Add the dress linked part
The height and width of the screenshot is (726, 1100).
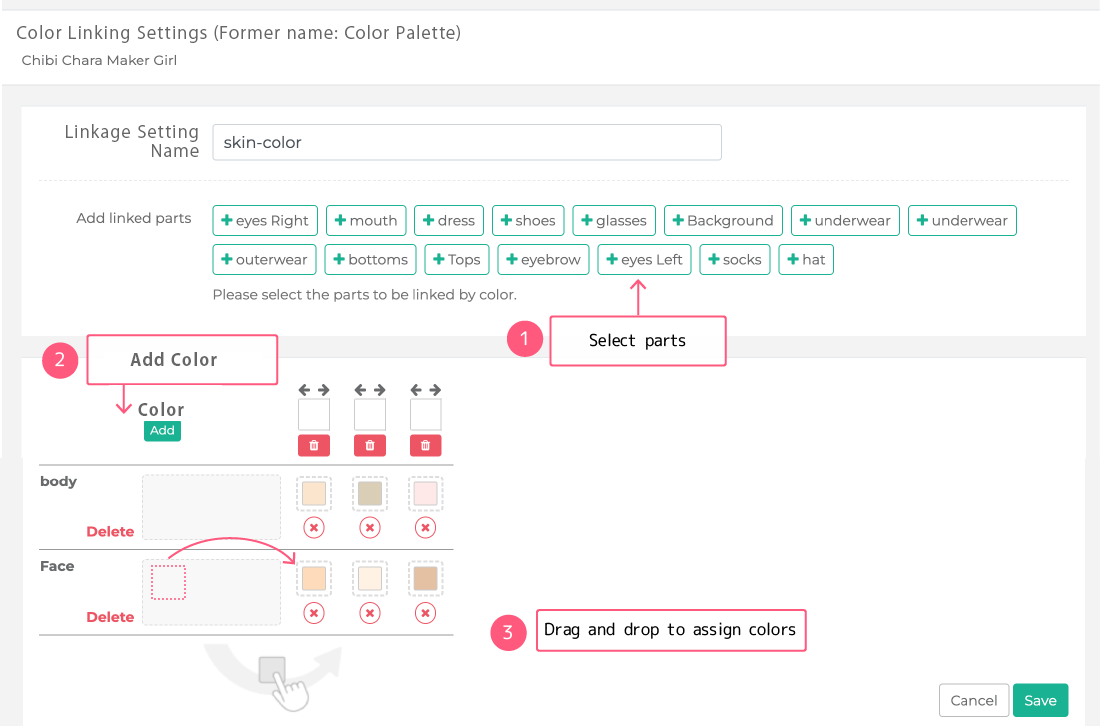pos(449,220)
